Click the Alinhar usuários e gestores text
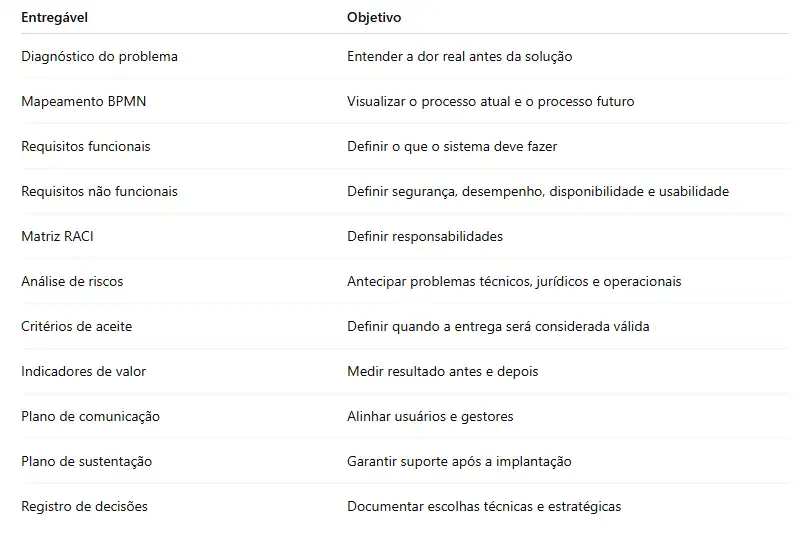Image resolution: width=800 pixels, height=536 pixels. point(430,416)
